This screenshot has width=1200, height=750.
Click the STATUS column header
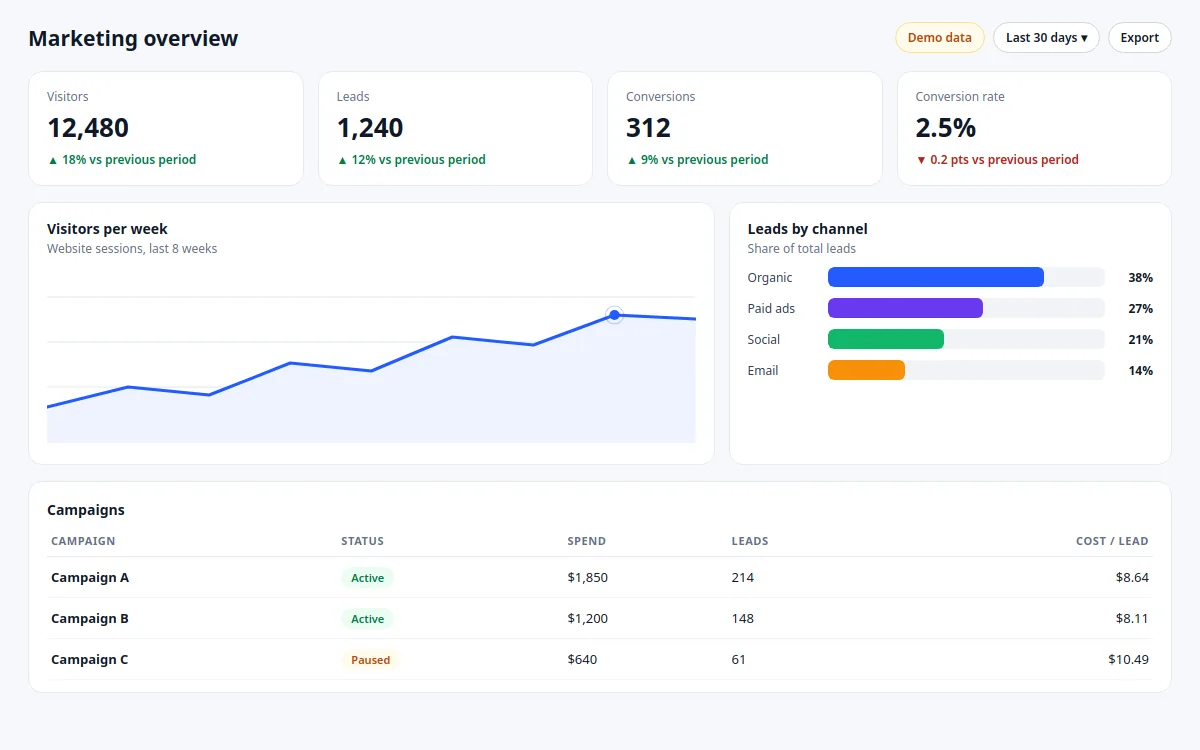[362, 541]
